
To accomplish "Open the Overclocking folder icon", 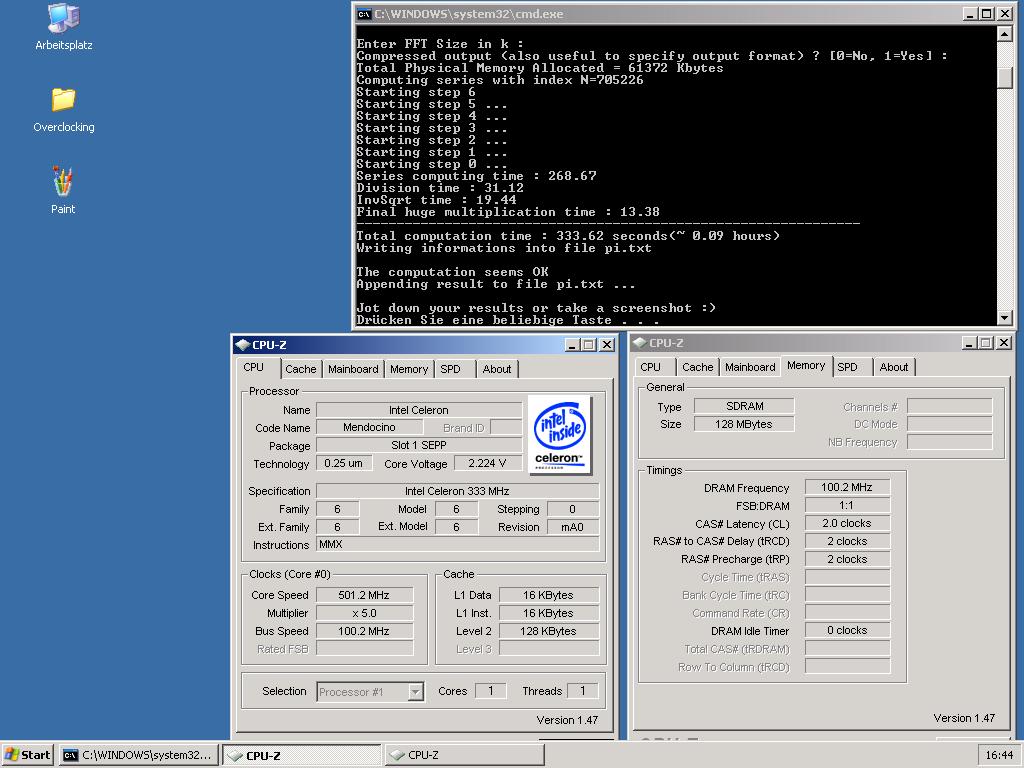I will click(63, 109).
